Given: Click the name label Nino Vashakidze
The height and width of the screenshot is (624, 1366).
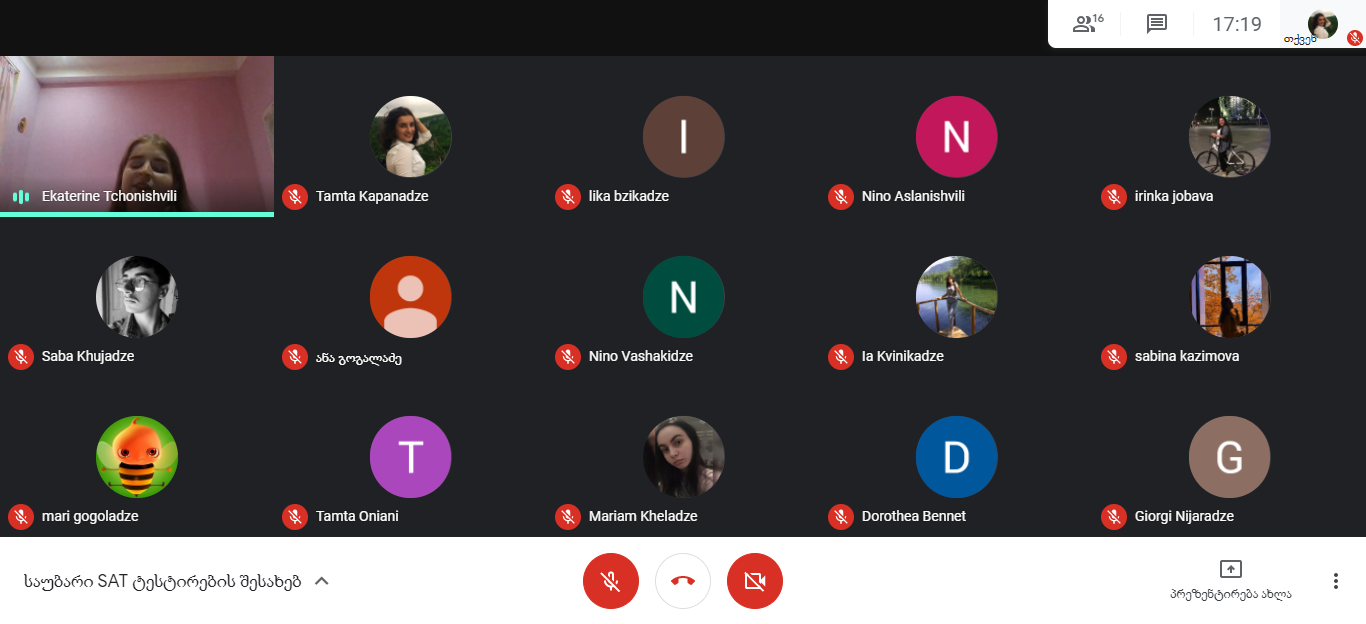Looking at the screenshot, I should click(x=641, y=356).
